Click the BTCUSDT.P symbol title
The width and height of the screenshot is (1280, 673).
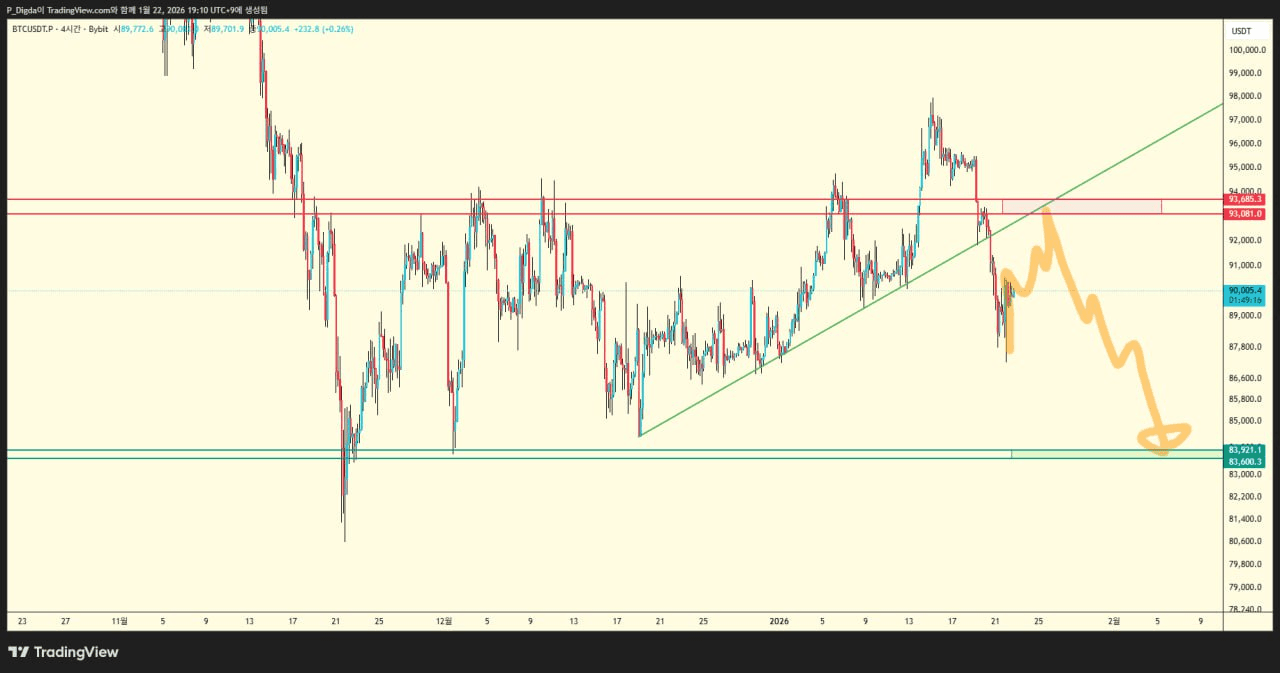click(x=31, y=29)
